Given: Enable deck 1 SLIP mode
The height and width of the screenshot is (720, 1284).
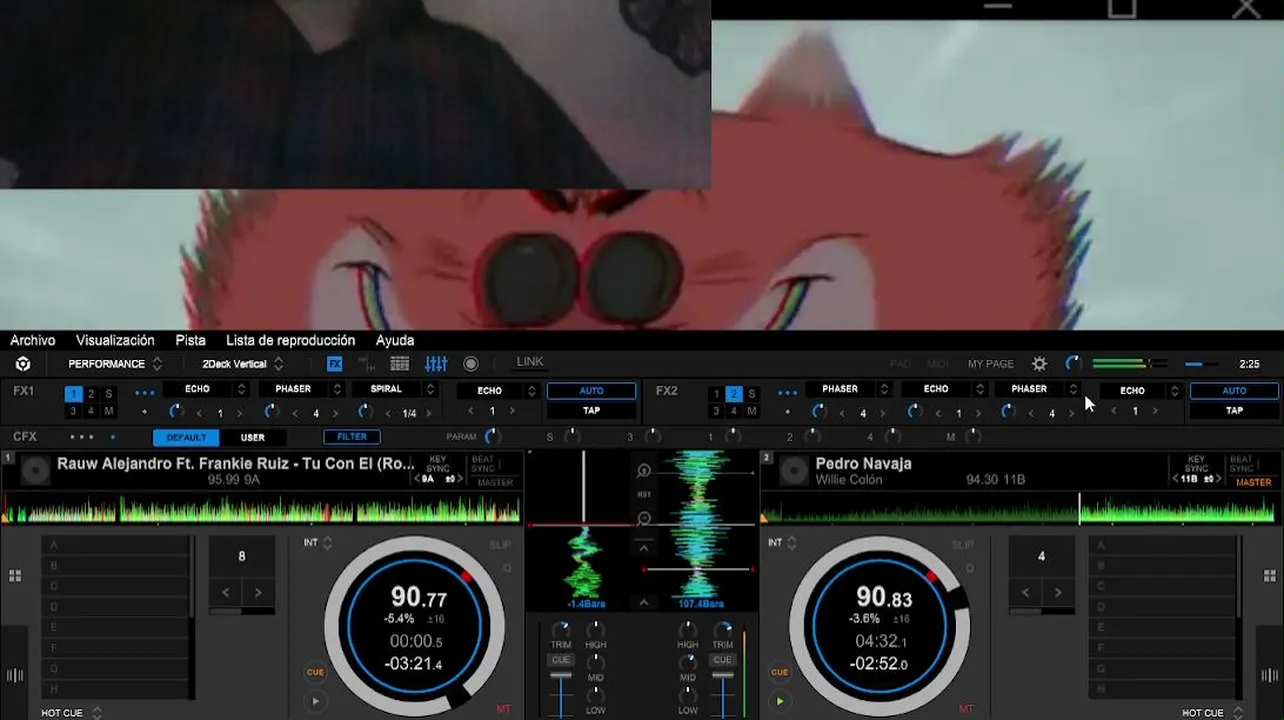Looking at the screenshot, I should click(x=500, y=545).
